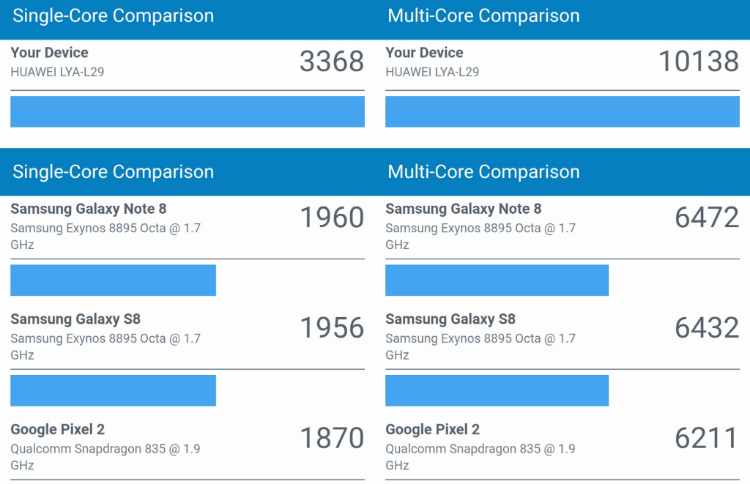Select the Your Device single-core blue bar
Image resolution: width=750 pixels, height=484 pixels.
tap(188, 111)
